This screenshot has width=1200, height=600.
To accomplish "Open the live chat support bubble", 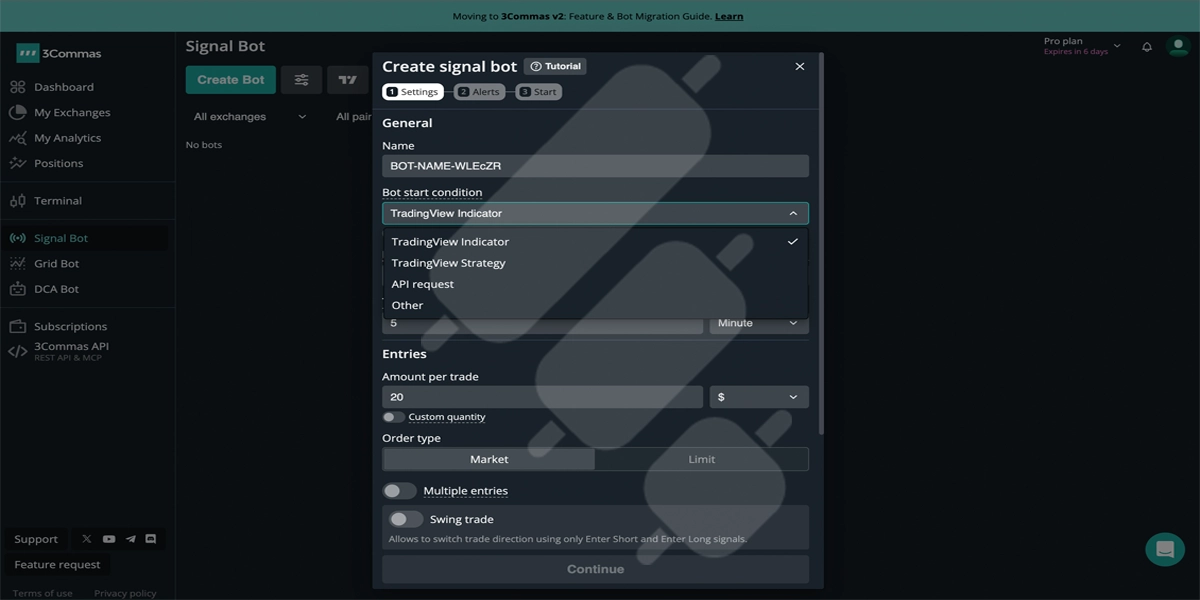I will (x=1164, y=549).
